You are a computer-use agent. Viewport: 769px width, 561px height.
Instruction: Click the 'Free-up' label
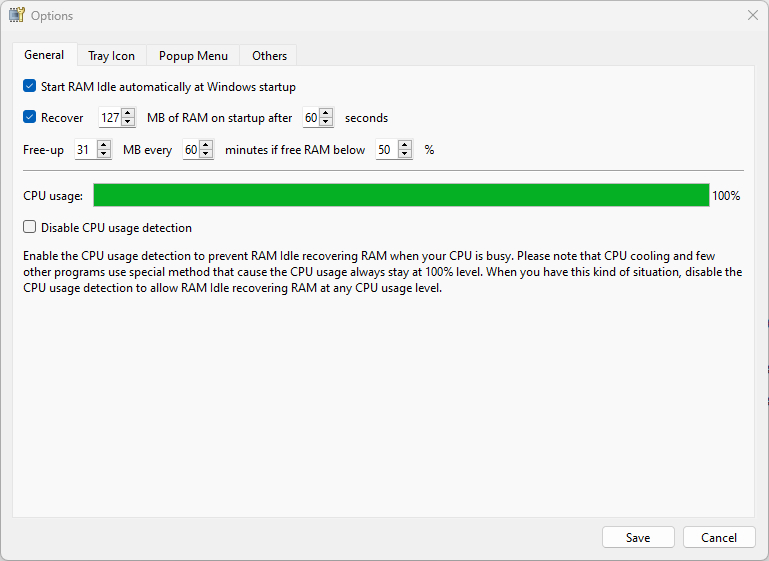43,150
